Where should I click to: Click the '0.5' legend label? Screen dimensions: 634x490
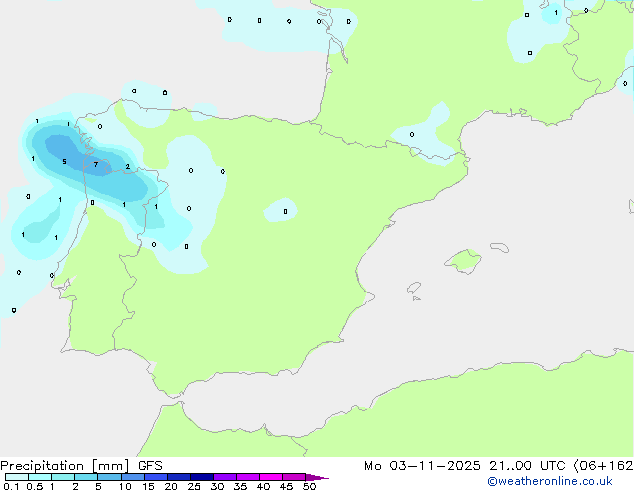(35, 486)
